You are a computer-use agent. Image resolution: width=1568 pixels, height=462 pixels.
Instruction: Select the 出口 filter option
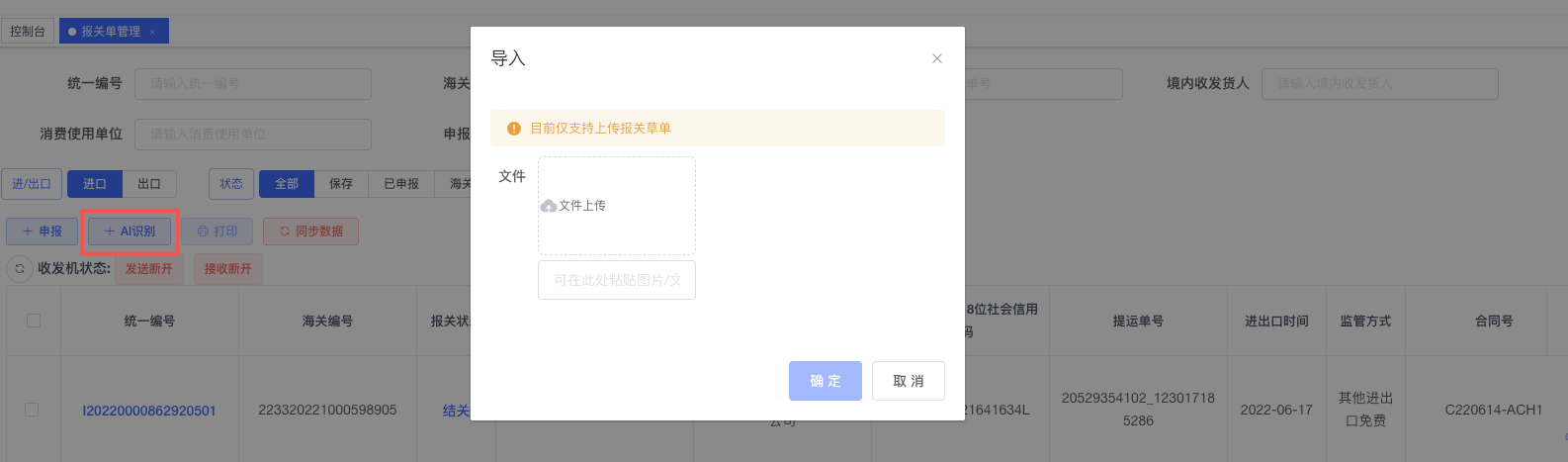pos(149,184)
